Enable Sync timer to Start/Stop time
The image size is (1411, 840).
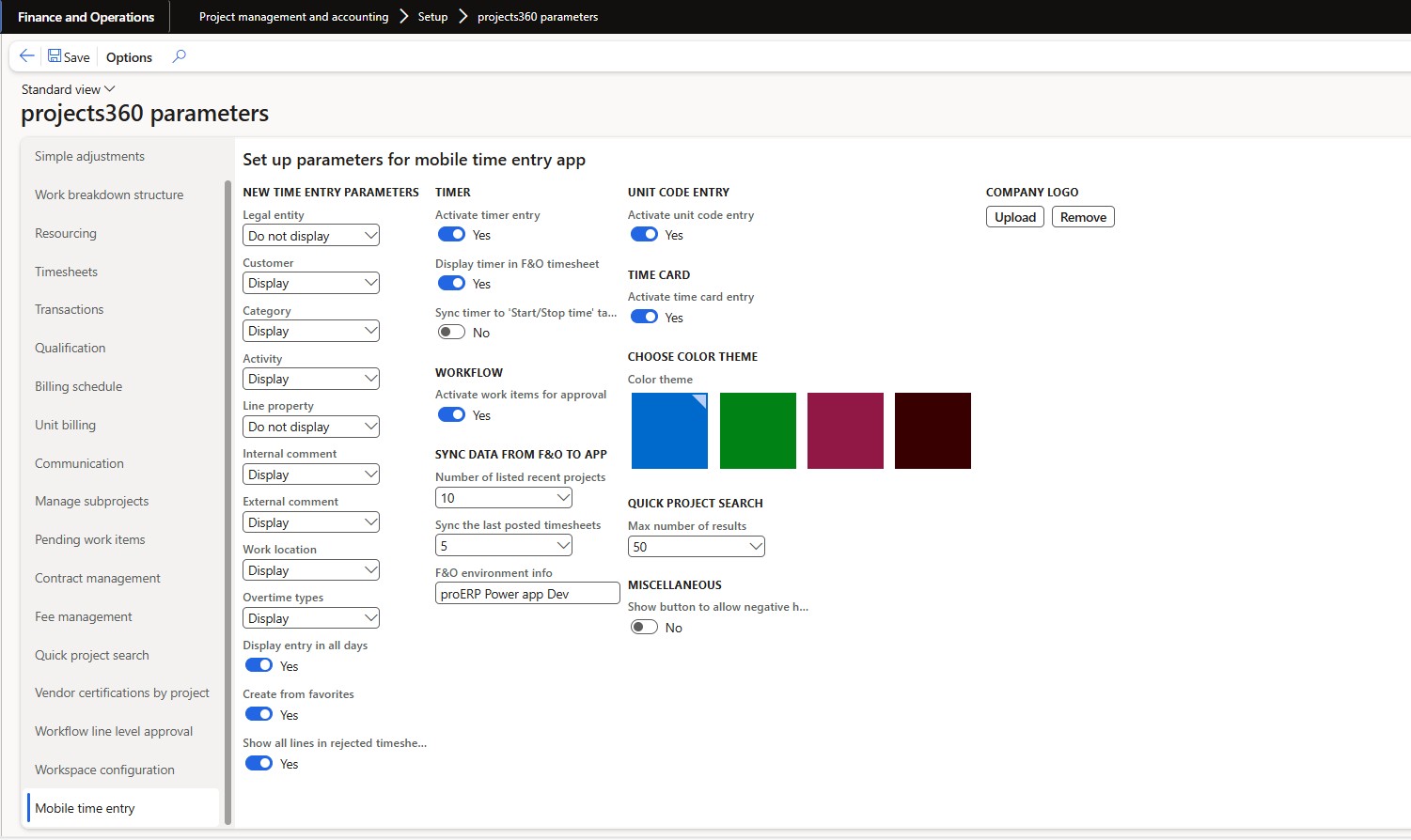[x=452, y=333]
